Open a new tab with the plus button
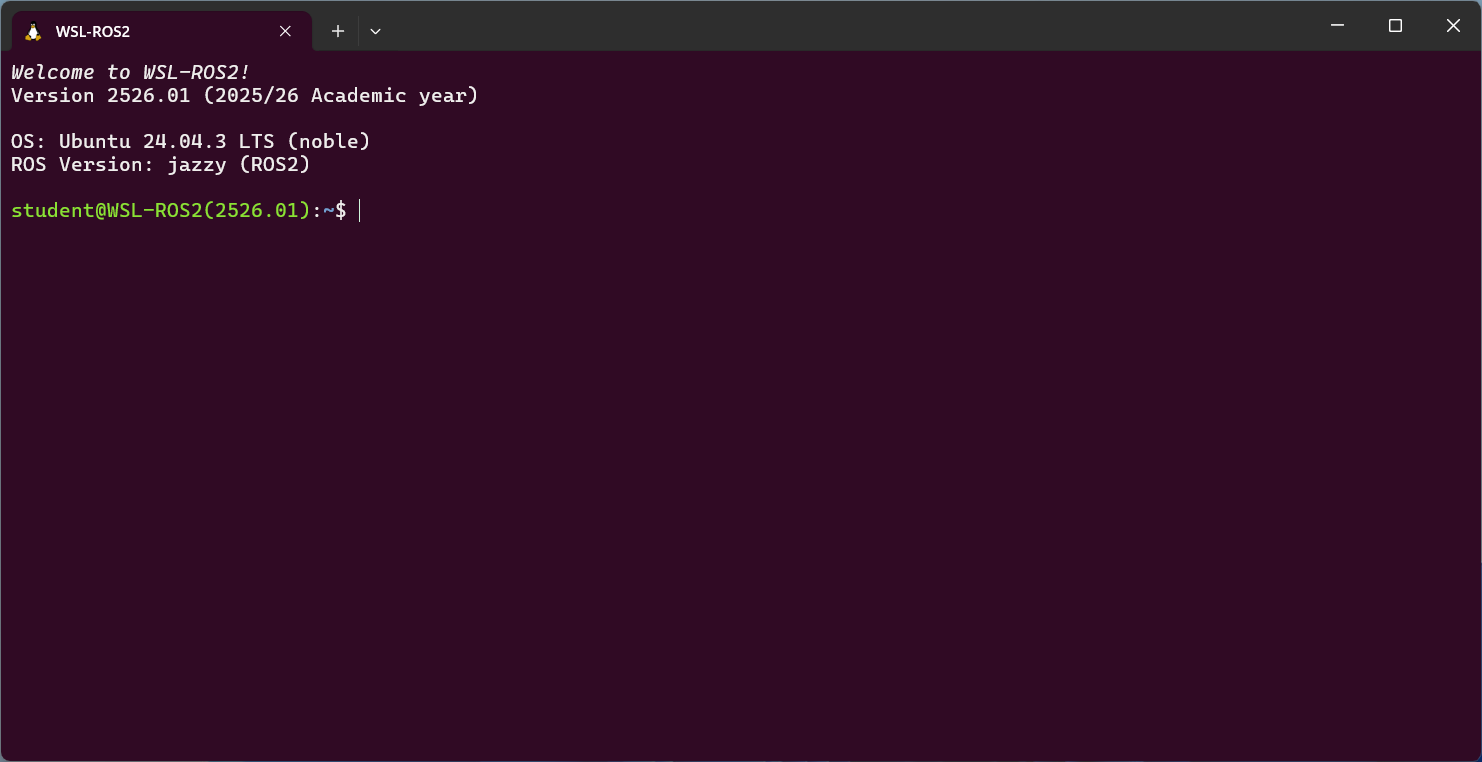 [x=338, y=31]
